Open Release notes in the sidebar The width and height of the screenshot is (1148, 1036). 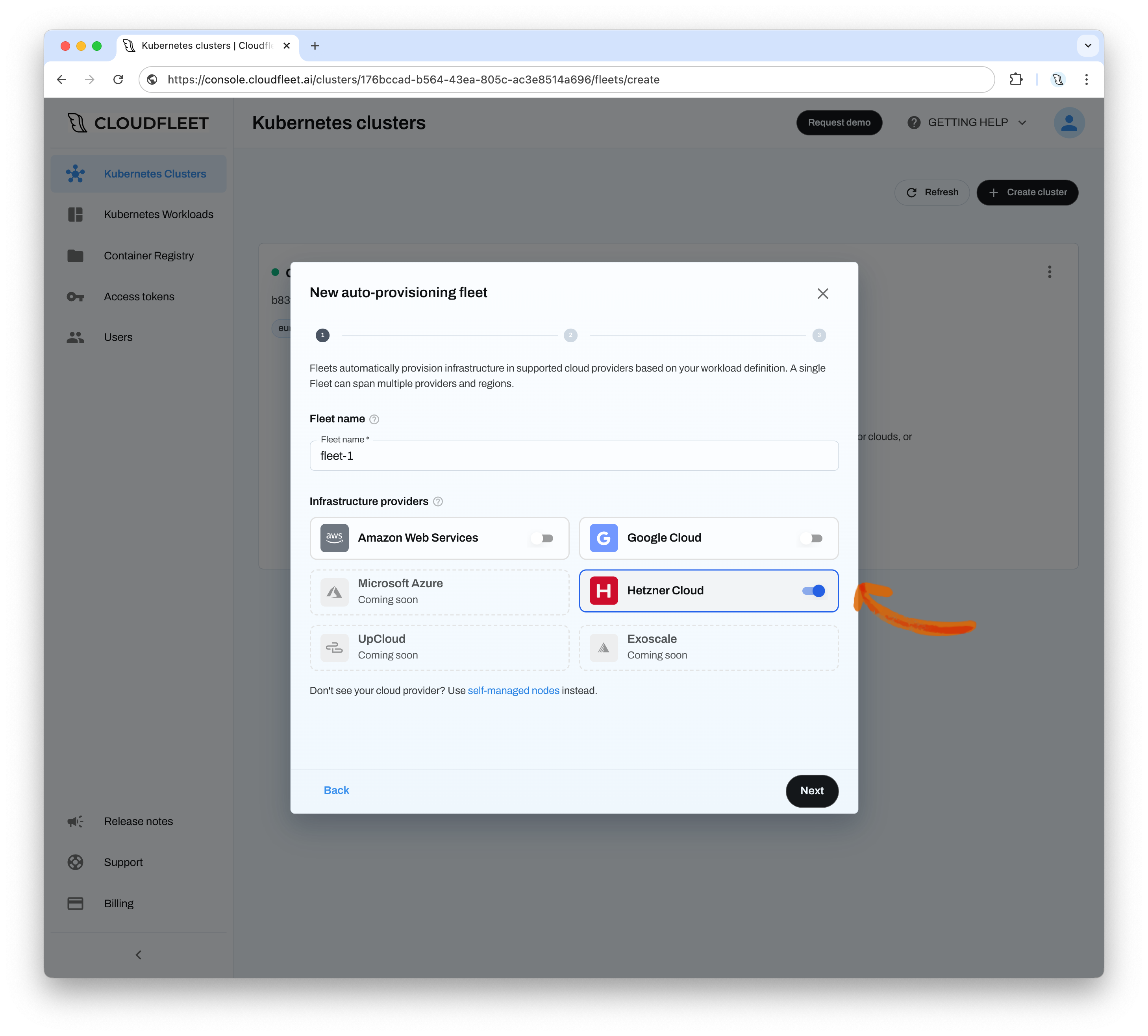pos(138,821)
